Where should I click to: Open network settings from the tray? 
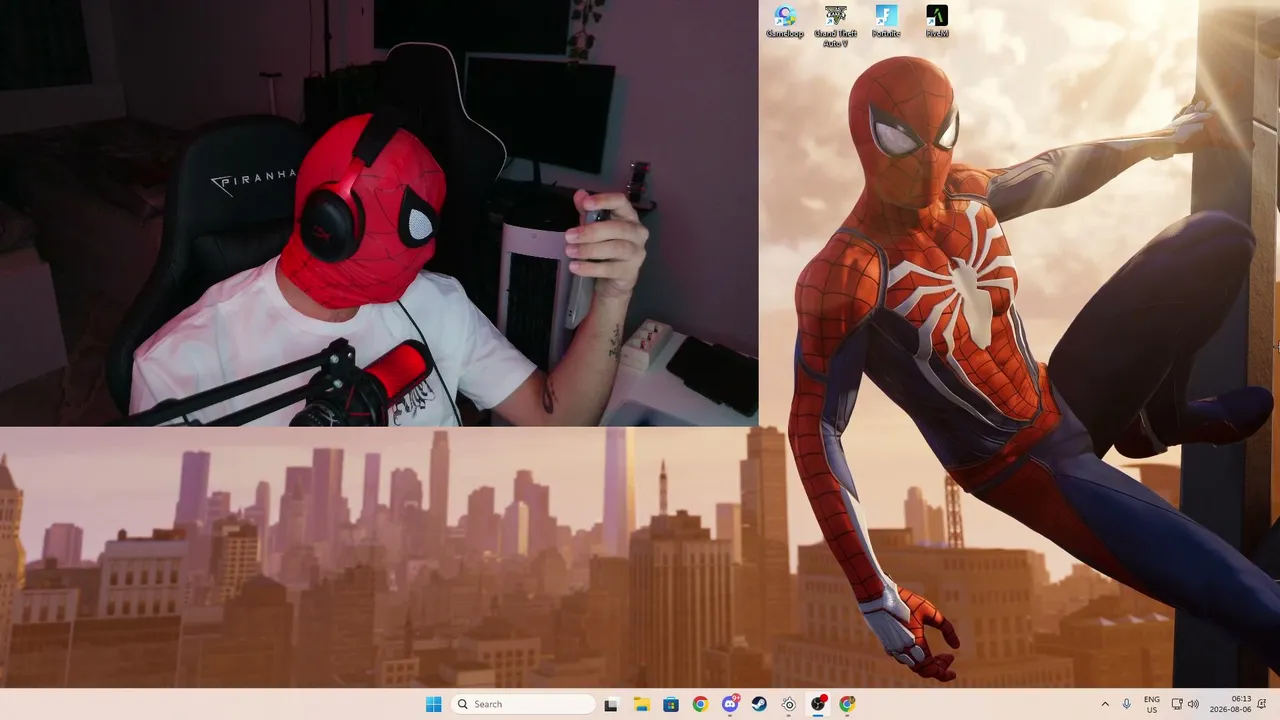click(1177, 704)
